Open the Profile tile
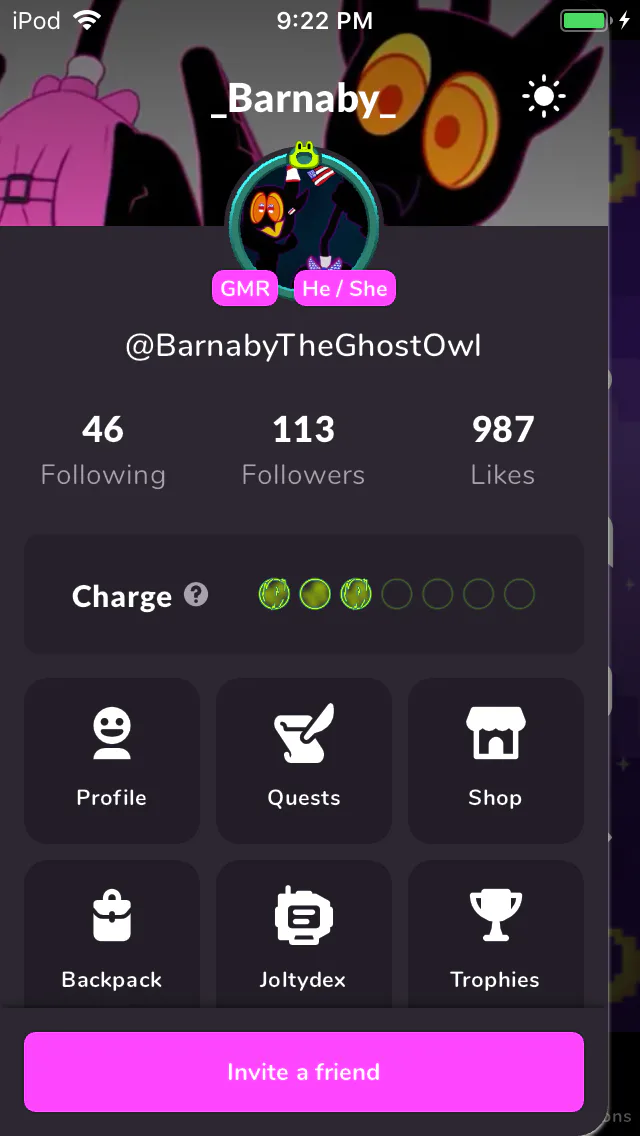The image size is (640, 1136). (x=112, y=761)
